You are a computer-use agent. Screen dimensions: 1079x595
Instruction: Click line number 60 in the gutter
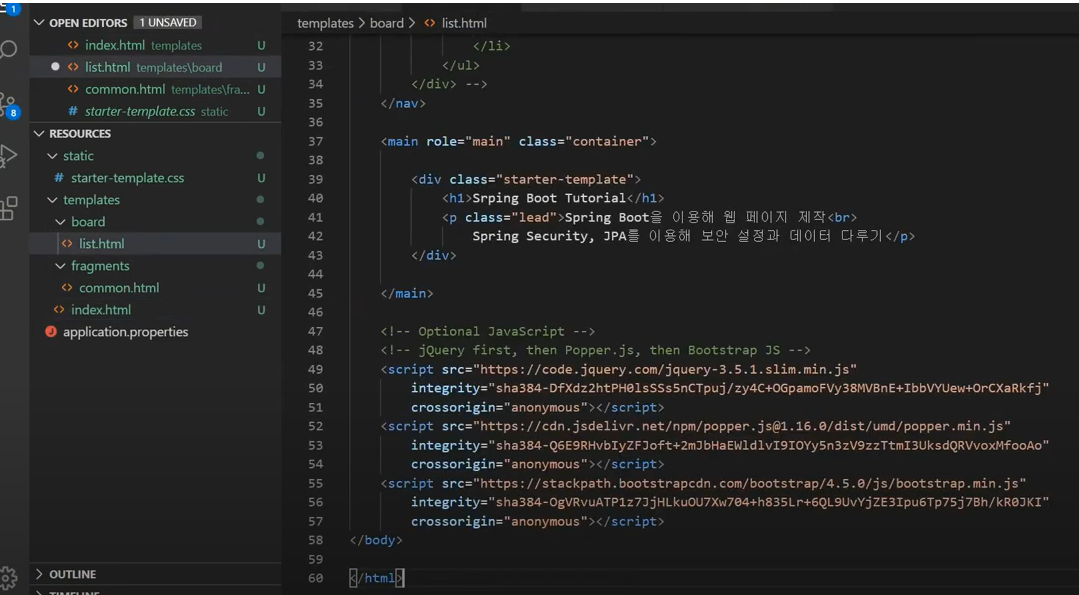pyautogui.click(x=315, y=578)
